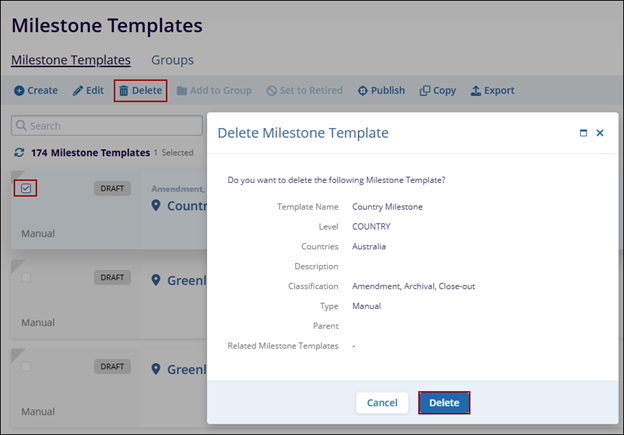Uncheck the selected first template checkbox
This screenshot has width=624, height=435.
pyautogui.click(x=26, y=188)
